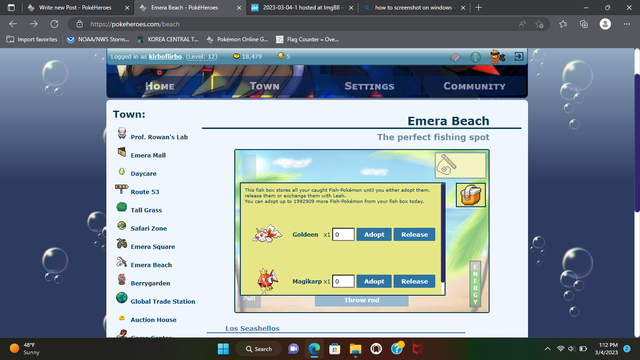Open the Favorites list button
Image resolution: width=640 pixels, height=360 pixels.
click(x=563, y=24)
